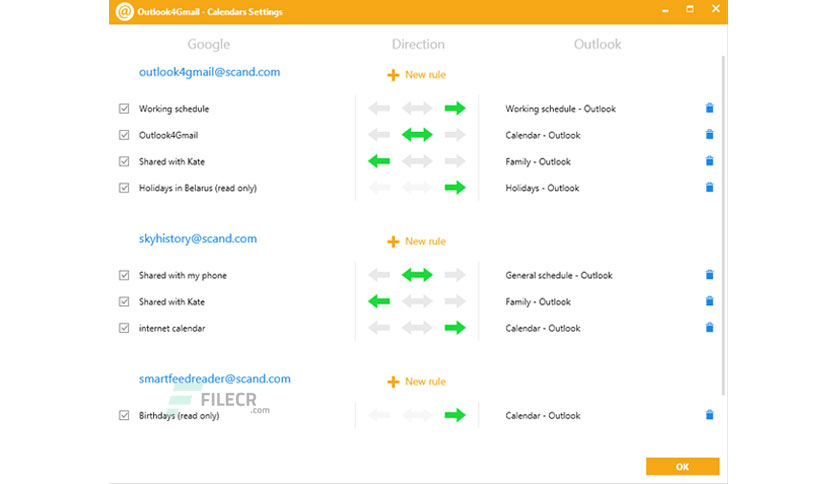Screen dimensions: 836x484
Task: Click green right arrow for Birthdays (read only)
Action: 455,415
